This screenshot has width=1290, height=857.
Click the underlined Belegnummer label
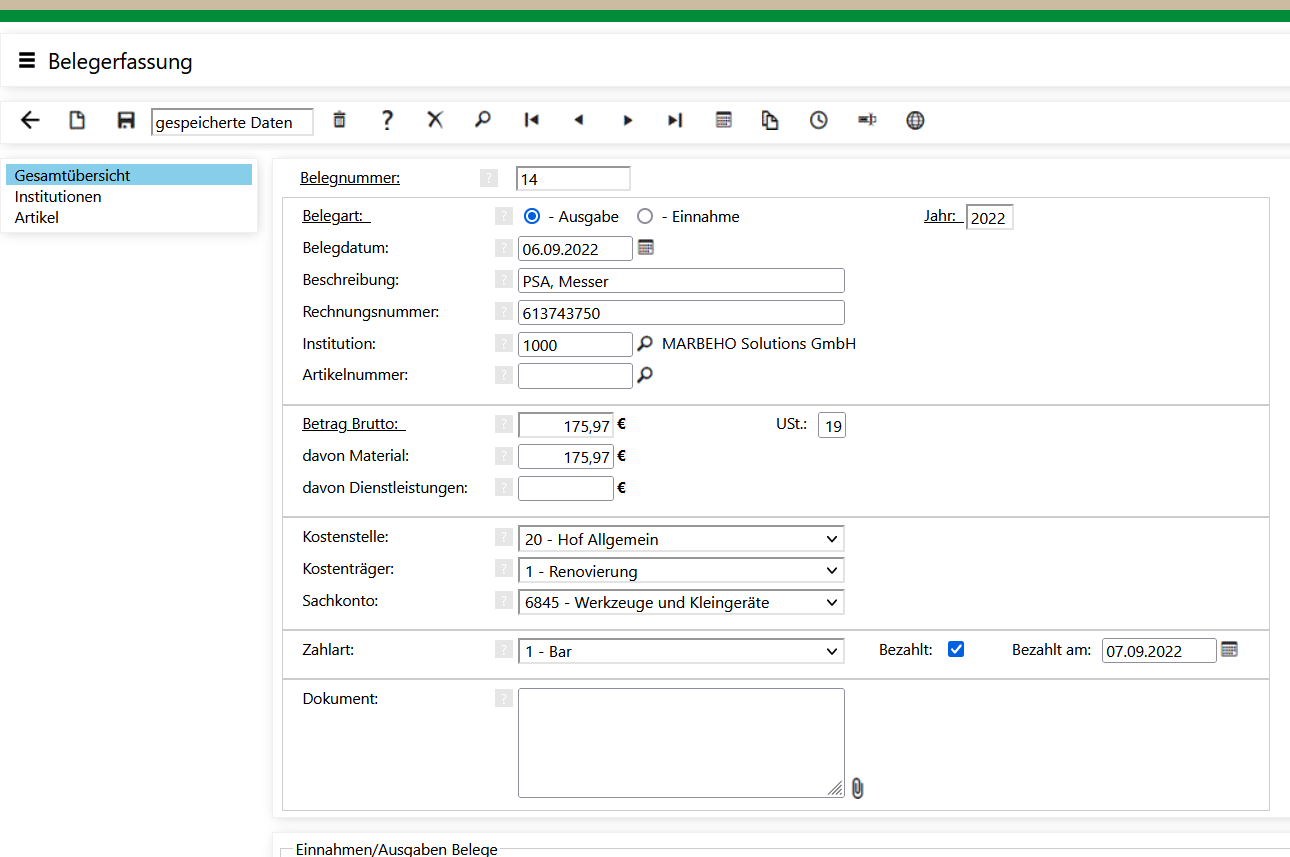coord(350,178)
